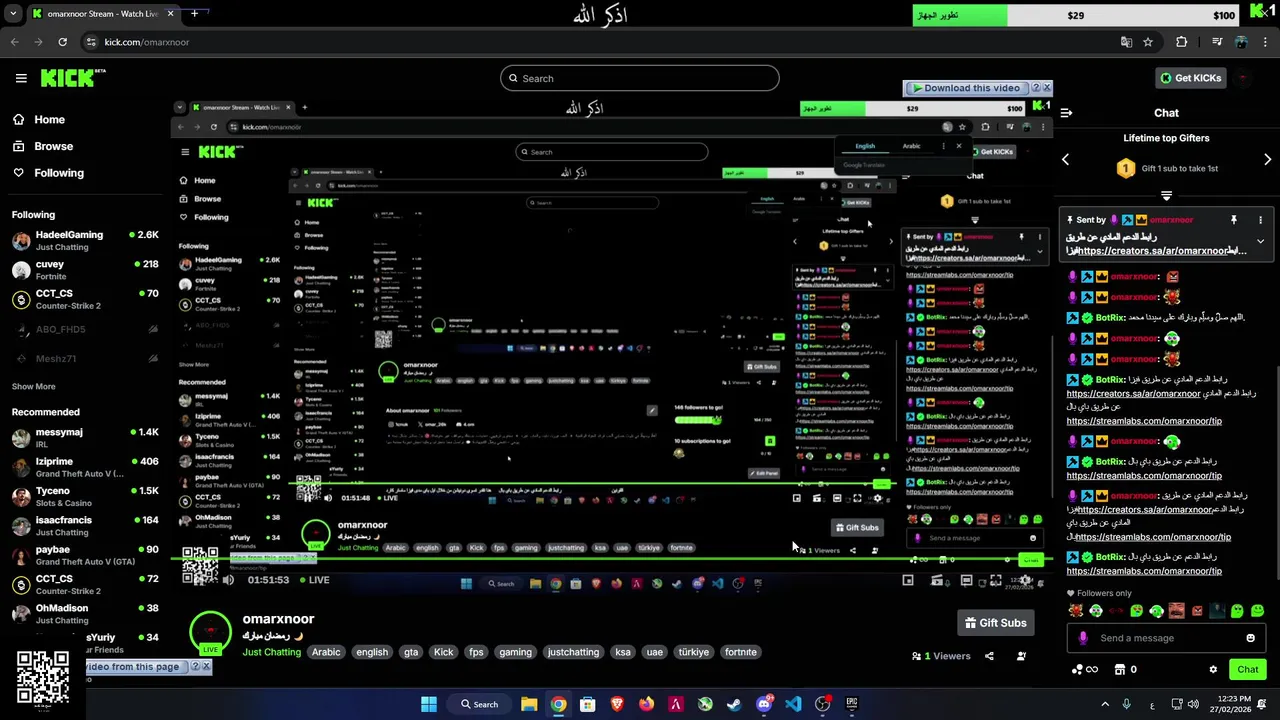Reload the page in Chrome
The height and width of the screenshot is (720, 1280).
(x=62, y=42)
